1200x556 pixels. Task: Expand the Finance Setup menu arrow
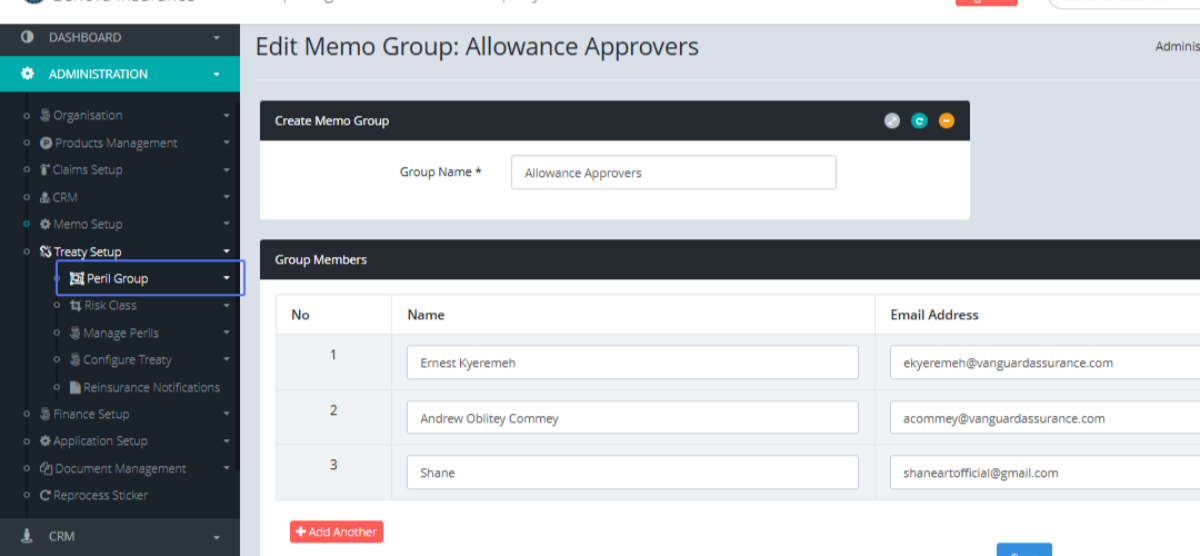pos(227,414)
